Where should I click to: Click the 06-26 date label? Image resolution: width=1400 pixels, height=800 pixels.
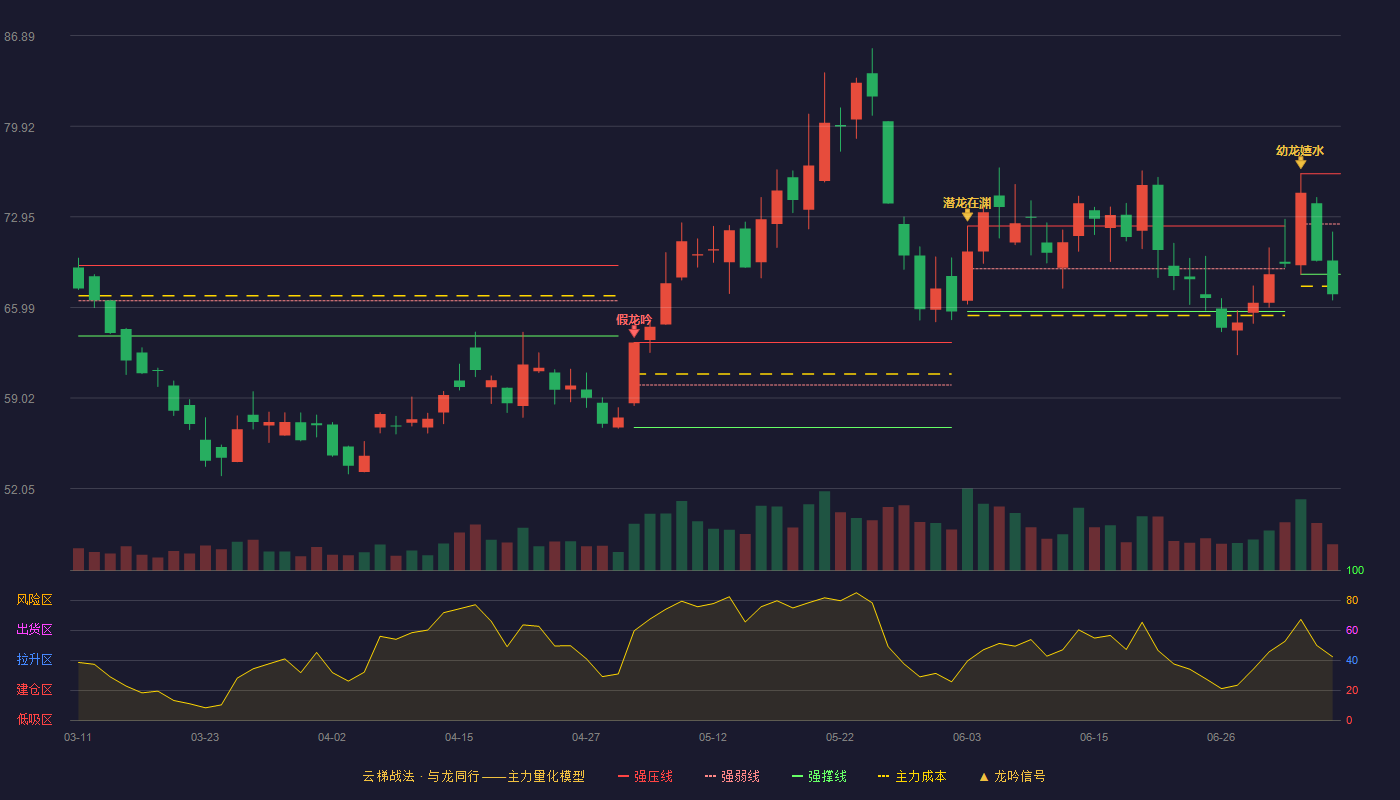pos(1221,738)
